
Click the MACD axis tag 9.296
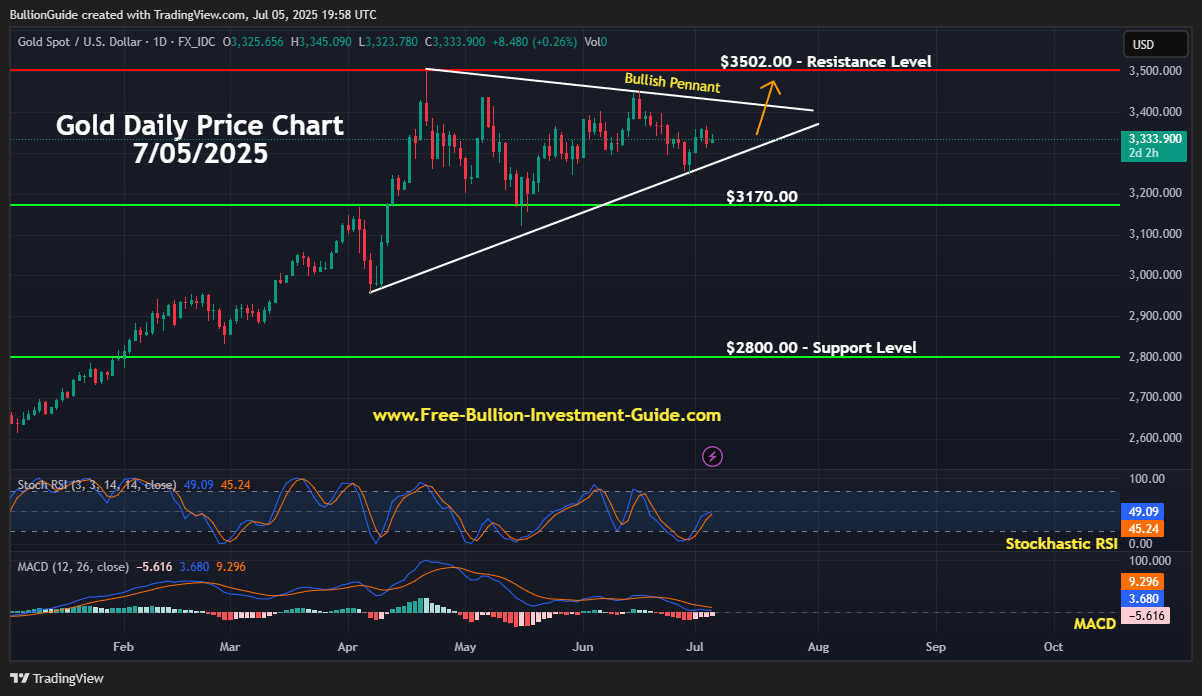point(1142,581)
